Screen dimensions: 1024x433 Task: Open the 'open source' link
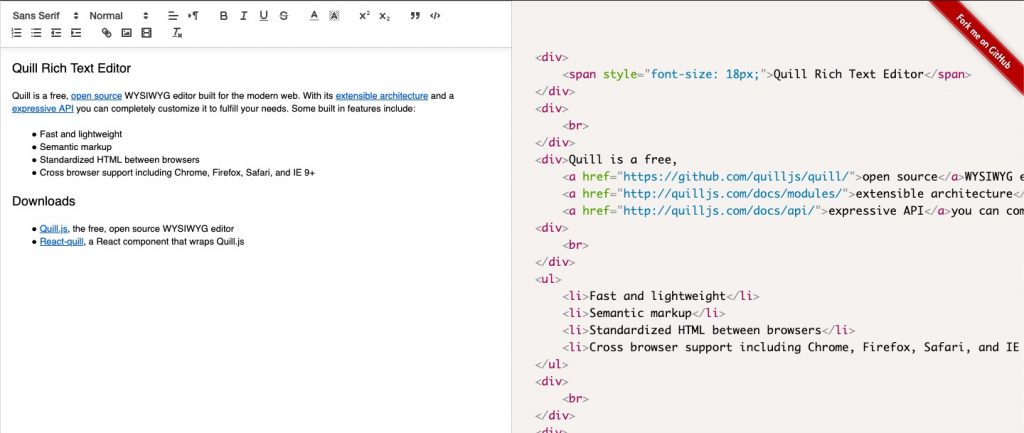click(x=97, y=96)
